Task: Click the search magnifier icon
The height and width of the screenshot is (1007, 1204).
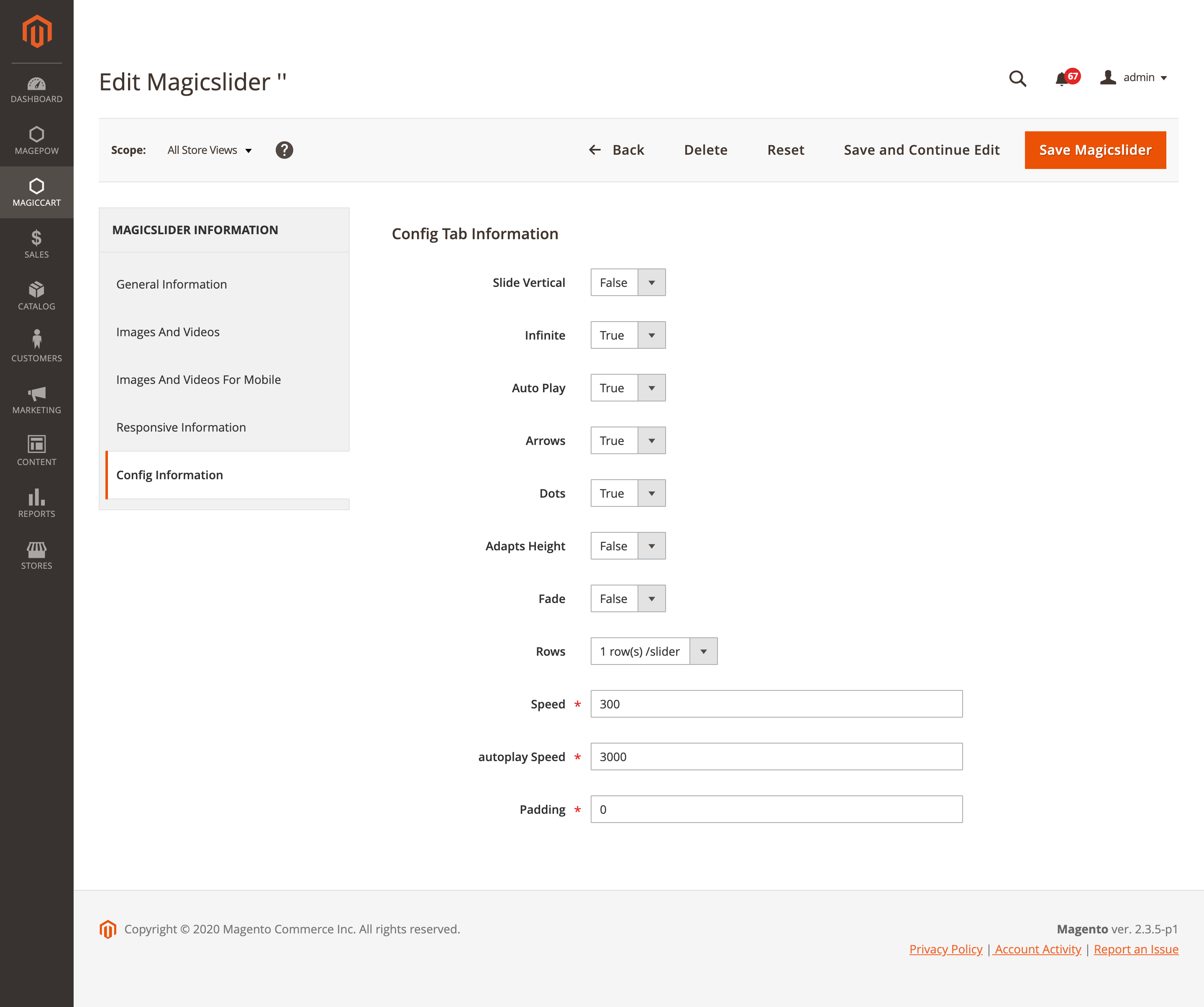Action: (x=1017, y=79)
